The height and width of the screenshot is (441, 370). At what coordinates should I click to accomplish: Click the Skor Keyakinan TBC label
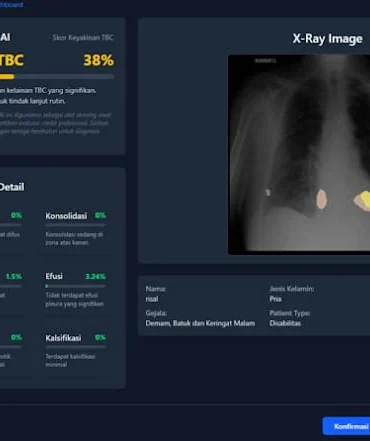tap(83, 38)
